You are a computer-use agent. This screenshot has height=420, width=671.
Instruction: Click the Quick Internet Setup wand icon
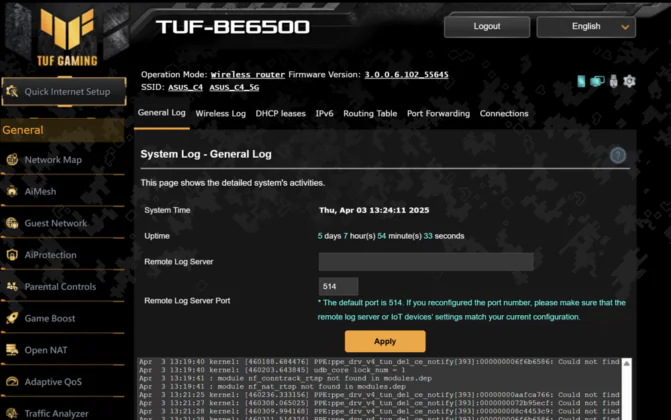tap(12, 91)
